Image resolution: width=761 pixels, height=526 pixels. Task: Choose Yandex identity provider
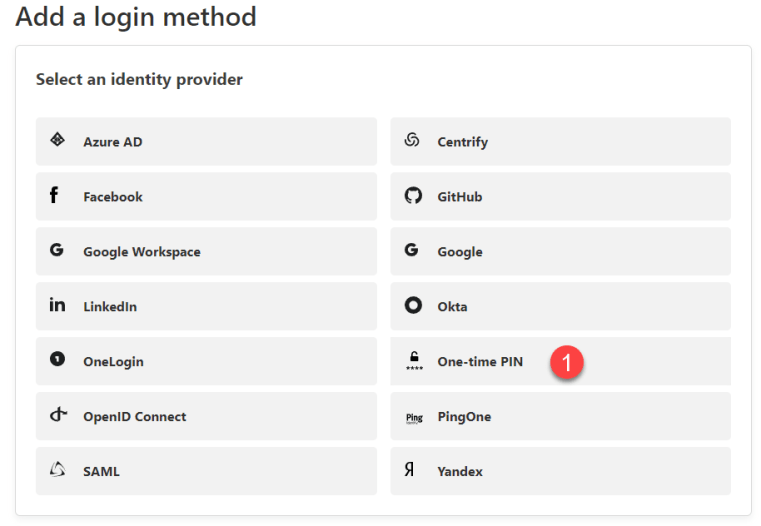click(561, 471)
